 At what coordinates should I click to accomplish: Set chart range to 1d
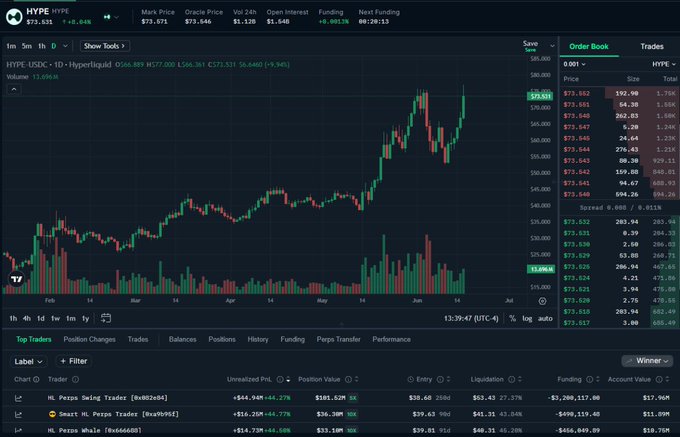(41, 319)
